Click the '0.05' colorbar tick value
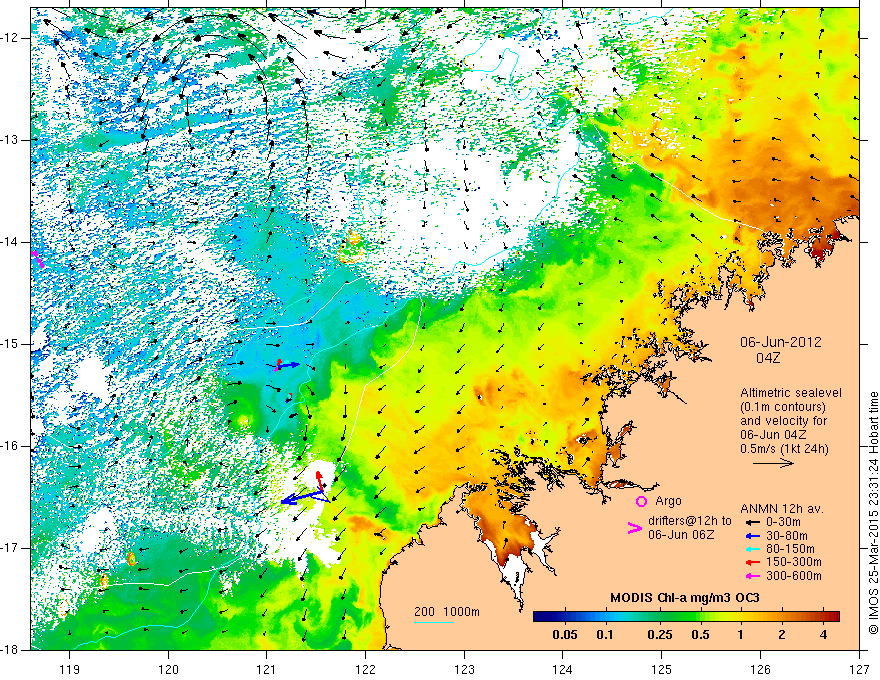Image resolution: width=880 pixels, height=680 pixels. pyautogui.click(x=565, y=635)
